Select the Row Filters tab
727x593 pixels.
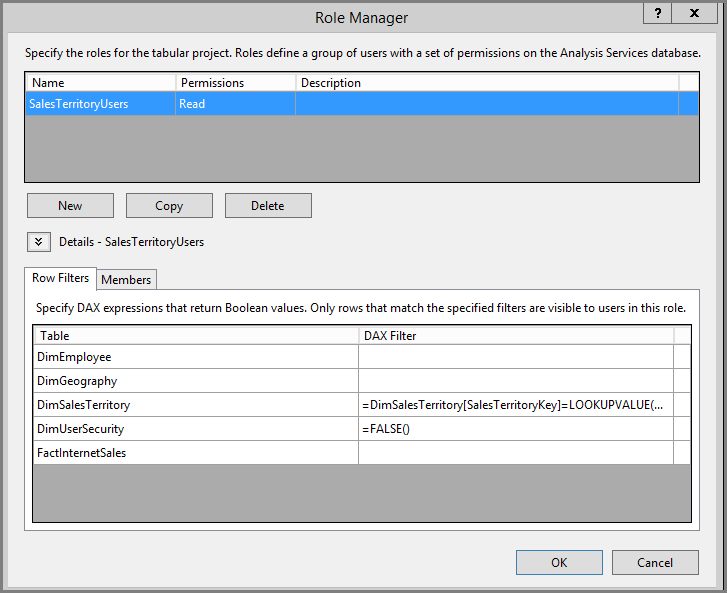pos(60,278)
